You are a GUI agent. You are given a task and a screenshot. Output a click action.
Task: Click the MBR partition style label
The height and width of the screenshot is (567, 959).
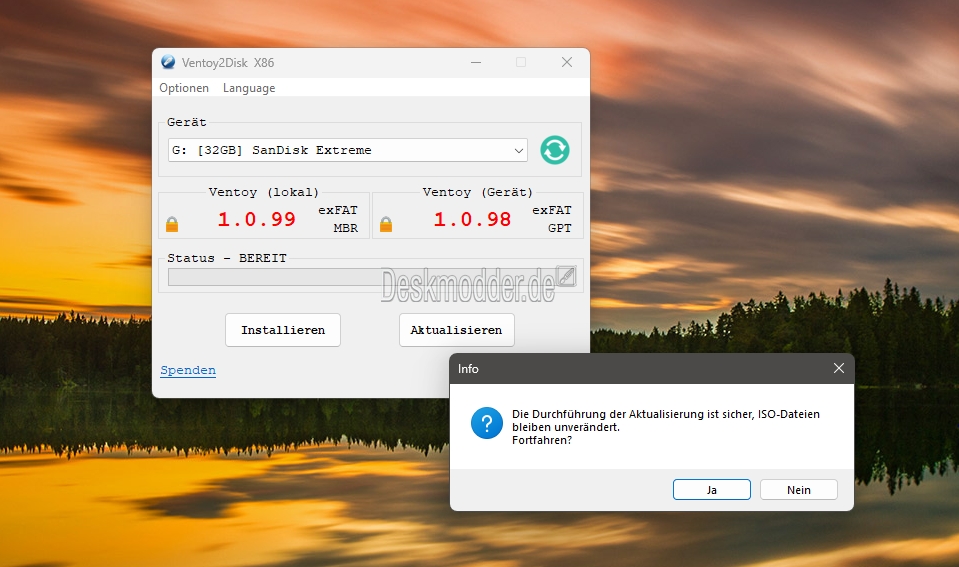[346, 228]
